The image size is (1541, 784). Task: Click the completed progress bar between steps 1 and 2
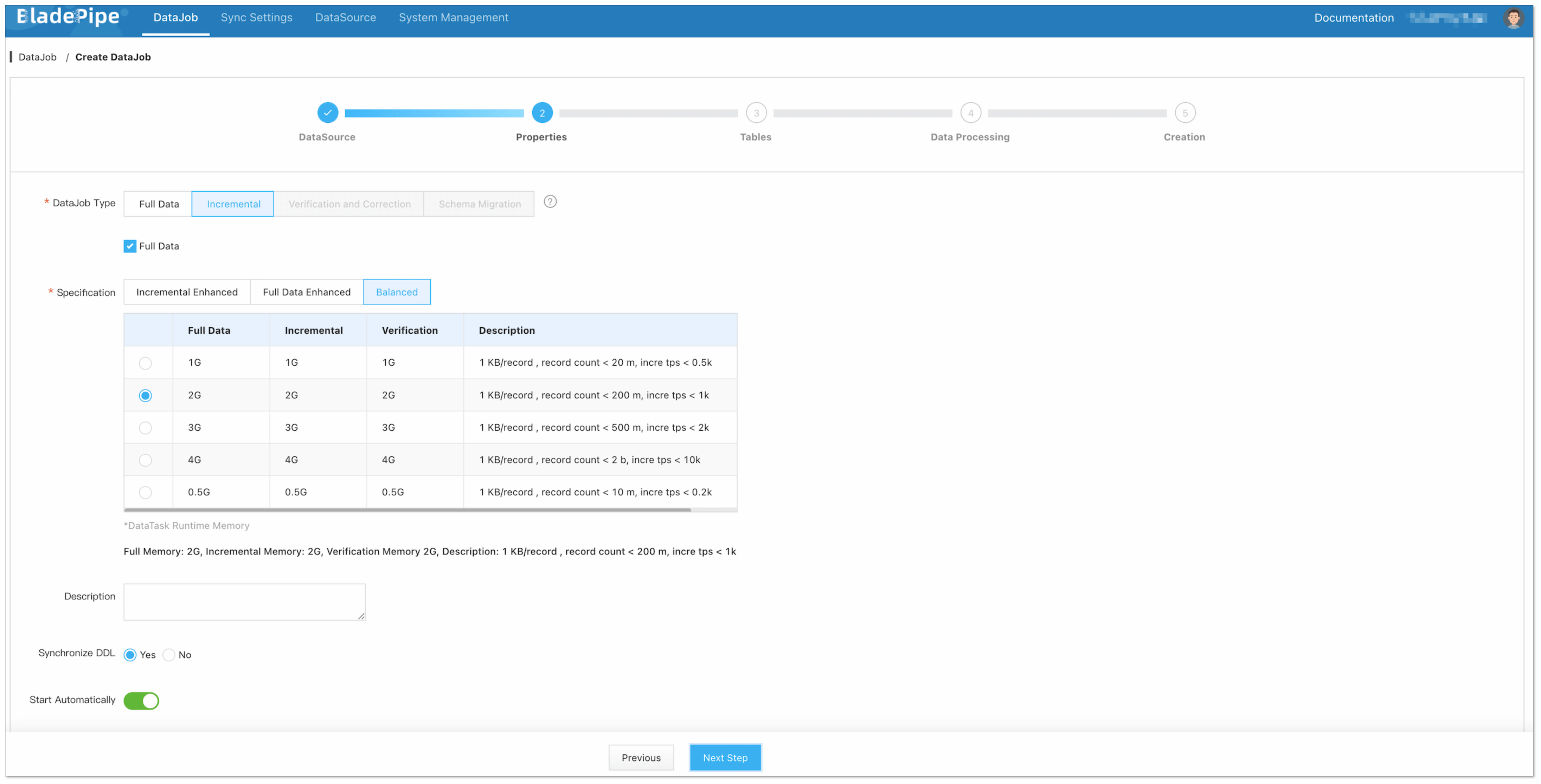434,113
